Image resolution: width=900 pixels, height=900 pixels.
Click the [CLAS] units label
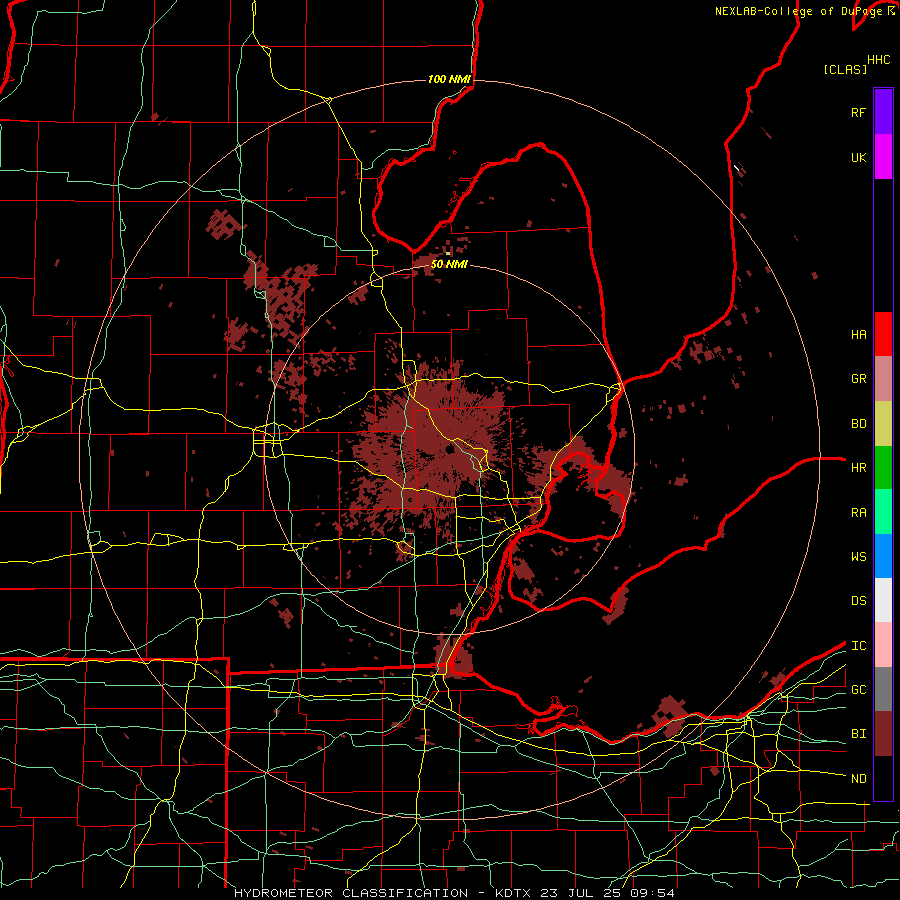pos(845,69)
